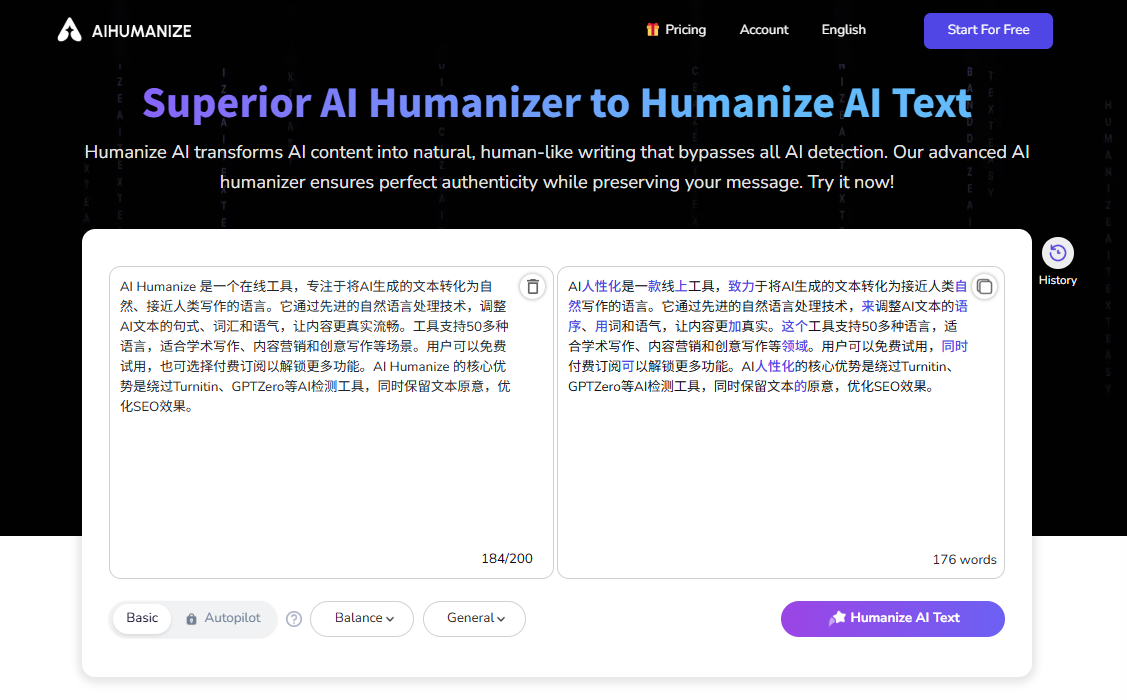1127x700 pixels.
Task: Click the gift icon beside Pricing
Action: click(x=652, y=29)
